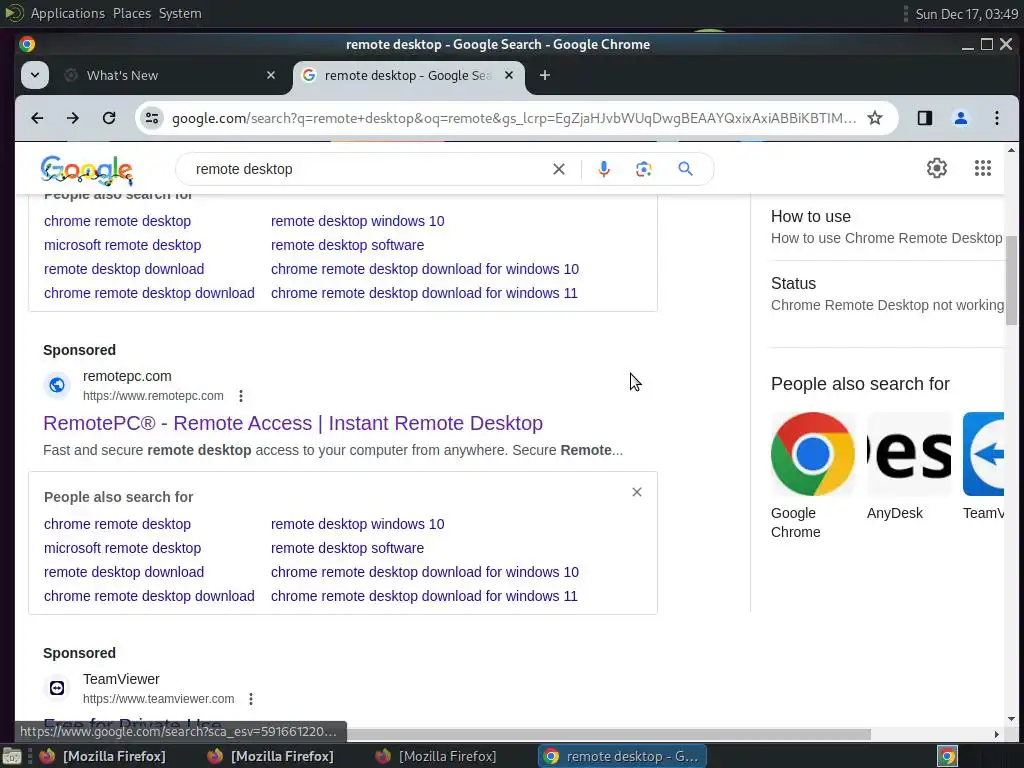
Task: Click the browser forward arrow
Action: click(x=72, y=118)
